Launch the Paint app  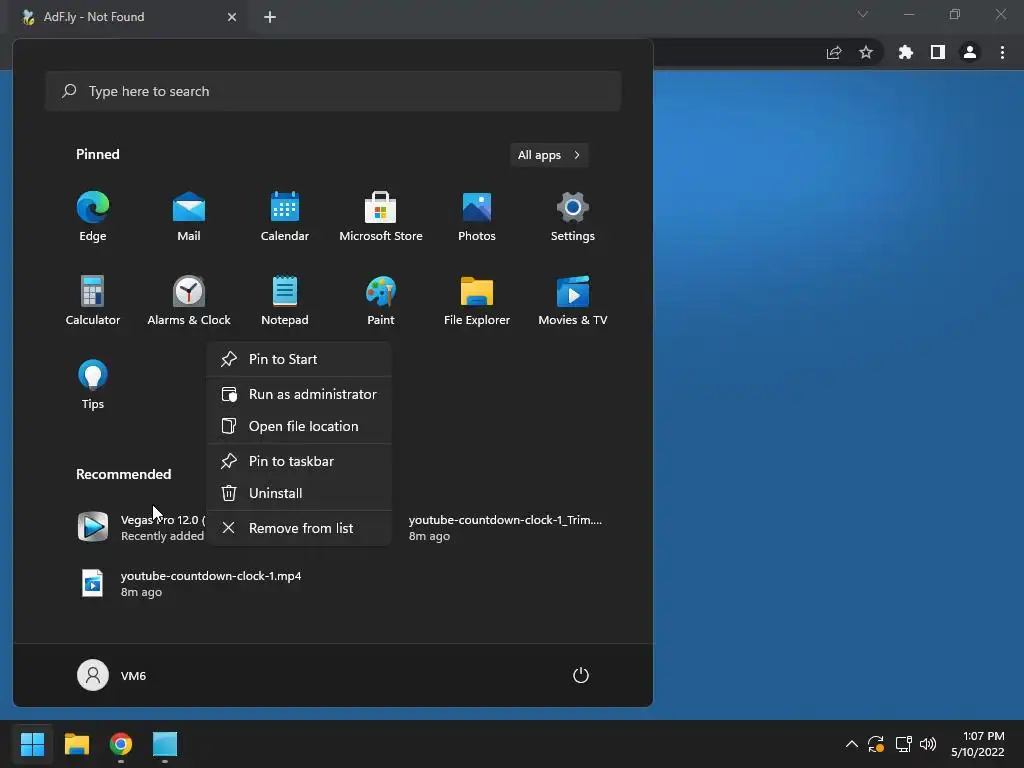(381, 301)
